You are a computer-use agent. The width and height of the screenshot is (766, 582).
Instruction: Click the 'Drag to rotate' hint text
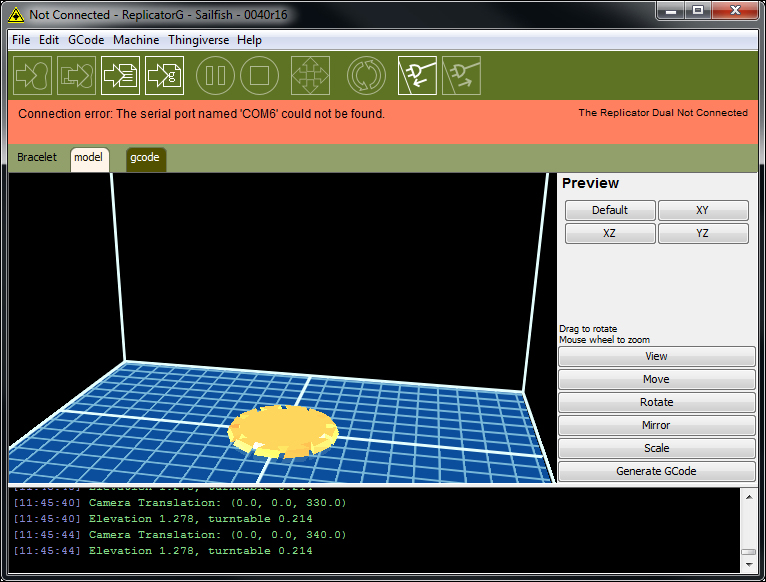[588, 329]
